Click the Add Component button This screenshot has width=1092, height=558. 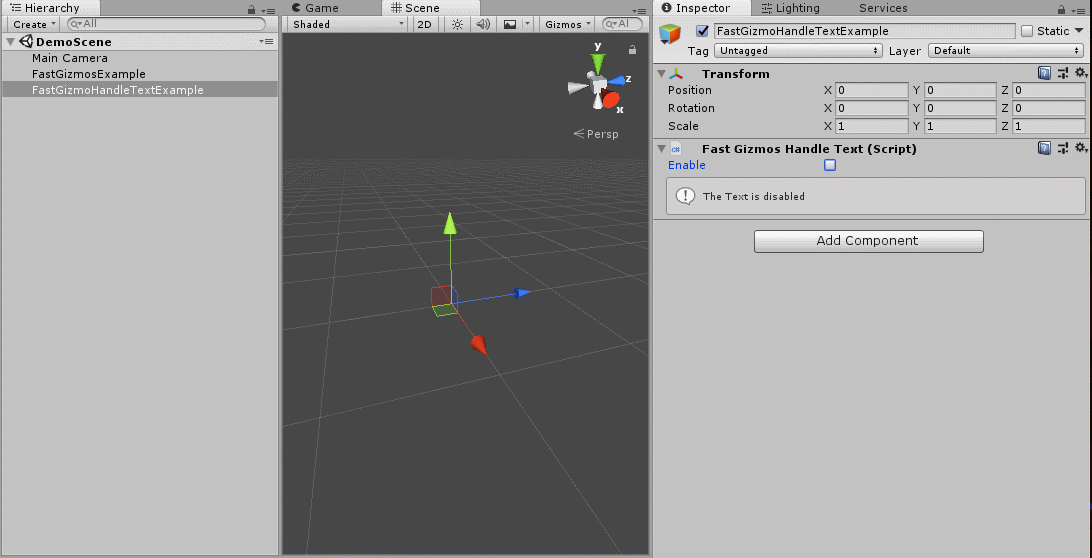[x=868, y=241]
